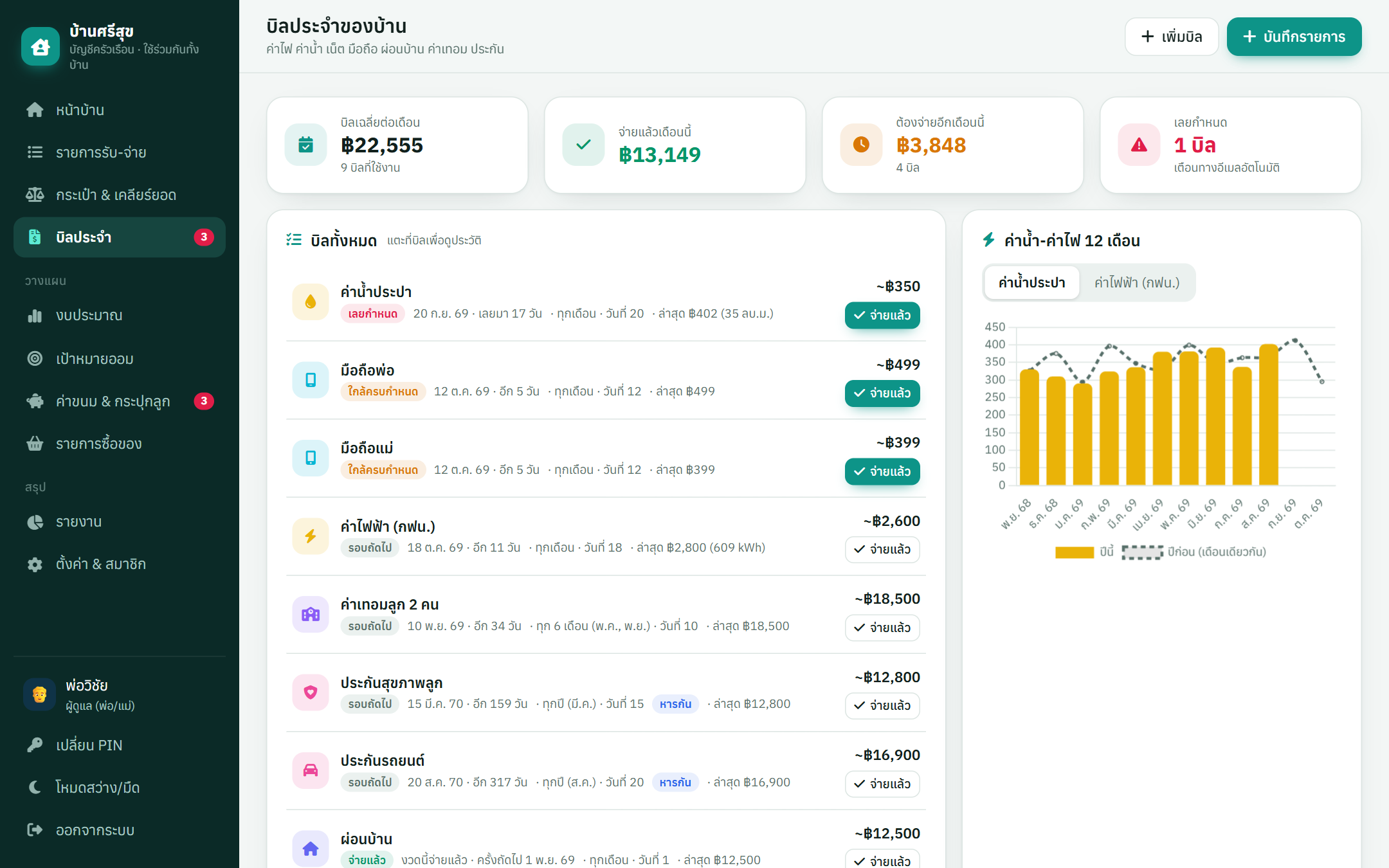The image size is (1389, 868).
Task: Toggle จ่ายแล้ว for ค่าน้ำประปา
Action: pyautogui.click(x=882, y=315)
